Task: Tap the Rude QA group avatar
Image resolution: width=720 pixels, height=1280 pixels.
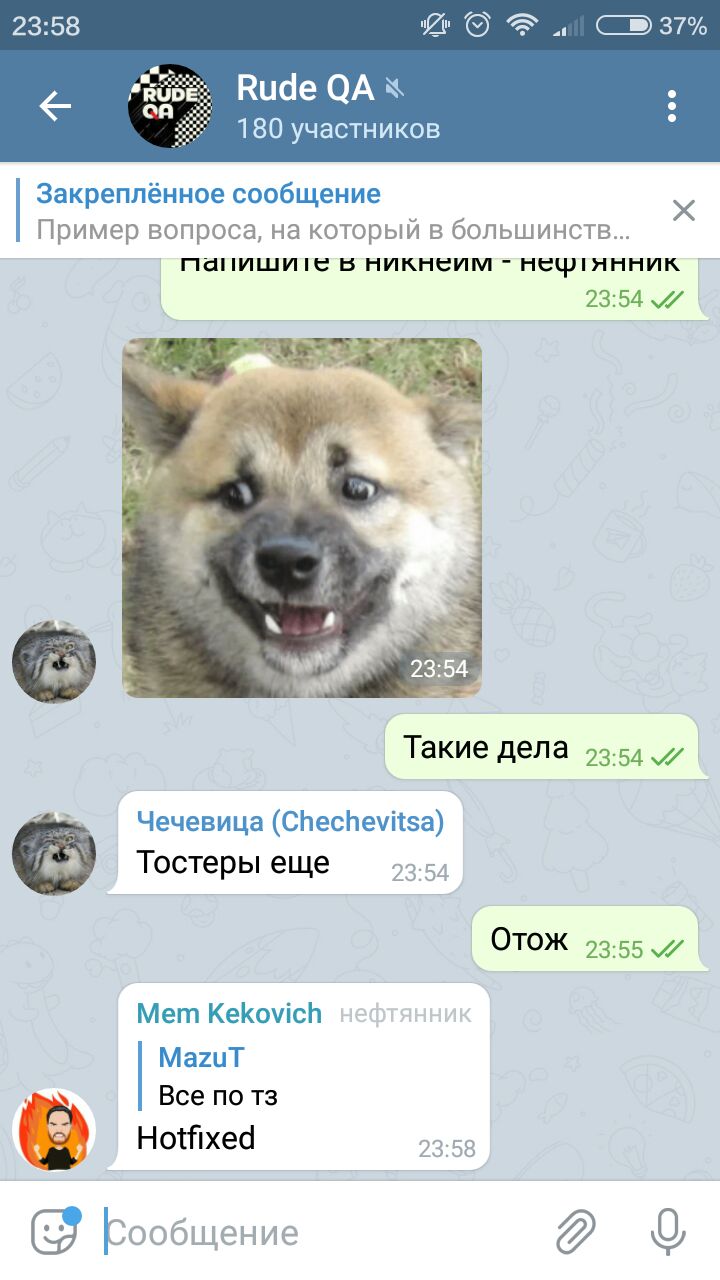Action: [x=170, y=106]
